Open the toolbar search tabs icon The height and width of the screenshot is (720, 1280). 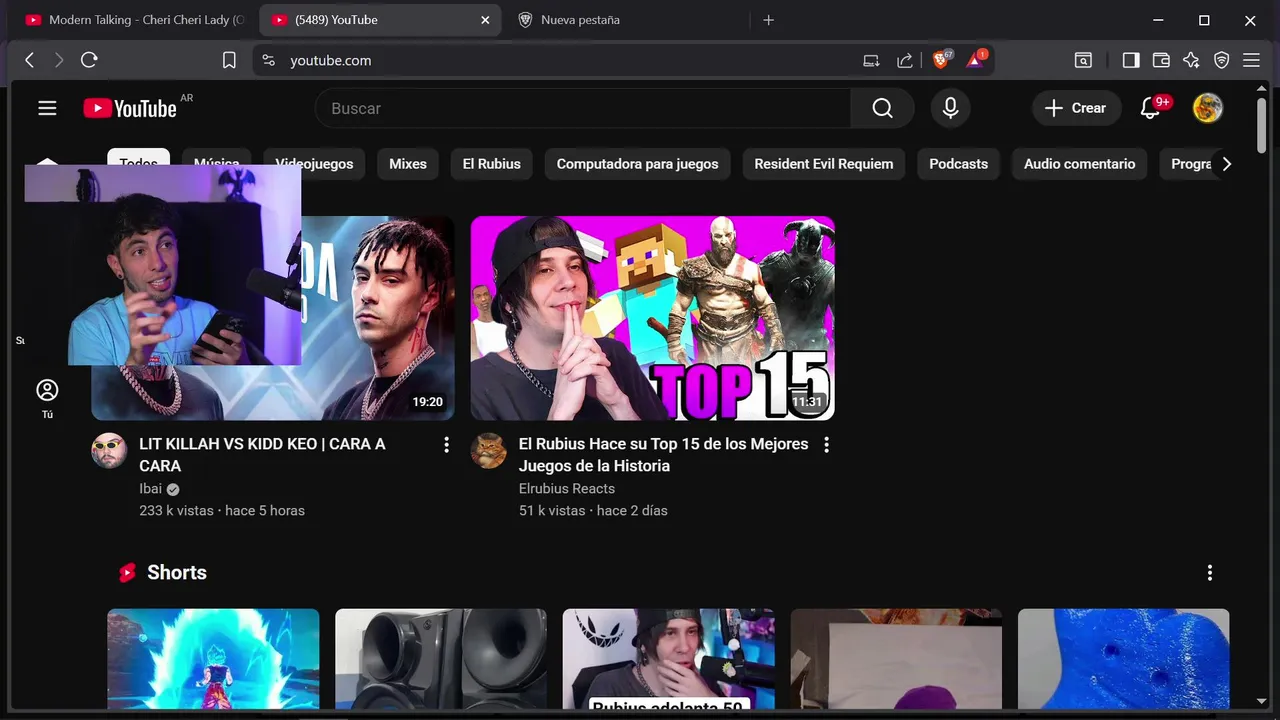pyautogui.click(x=1083, y=60)
